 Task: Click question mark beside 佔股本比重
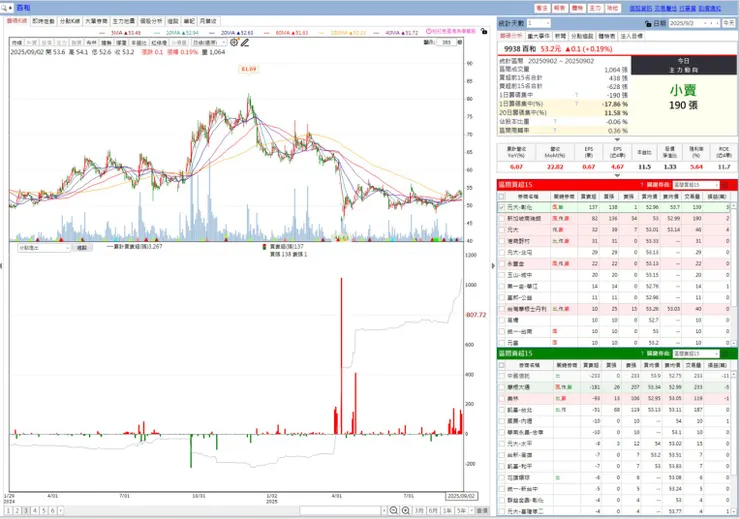pos(555,122)
